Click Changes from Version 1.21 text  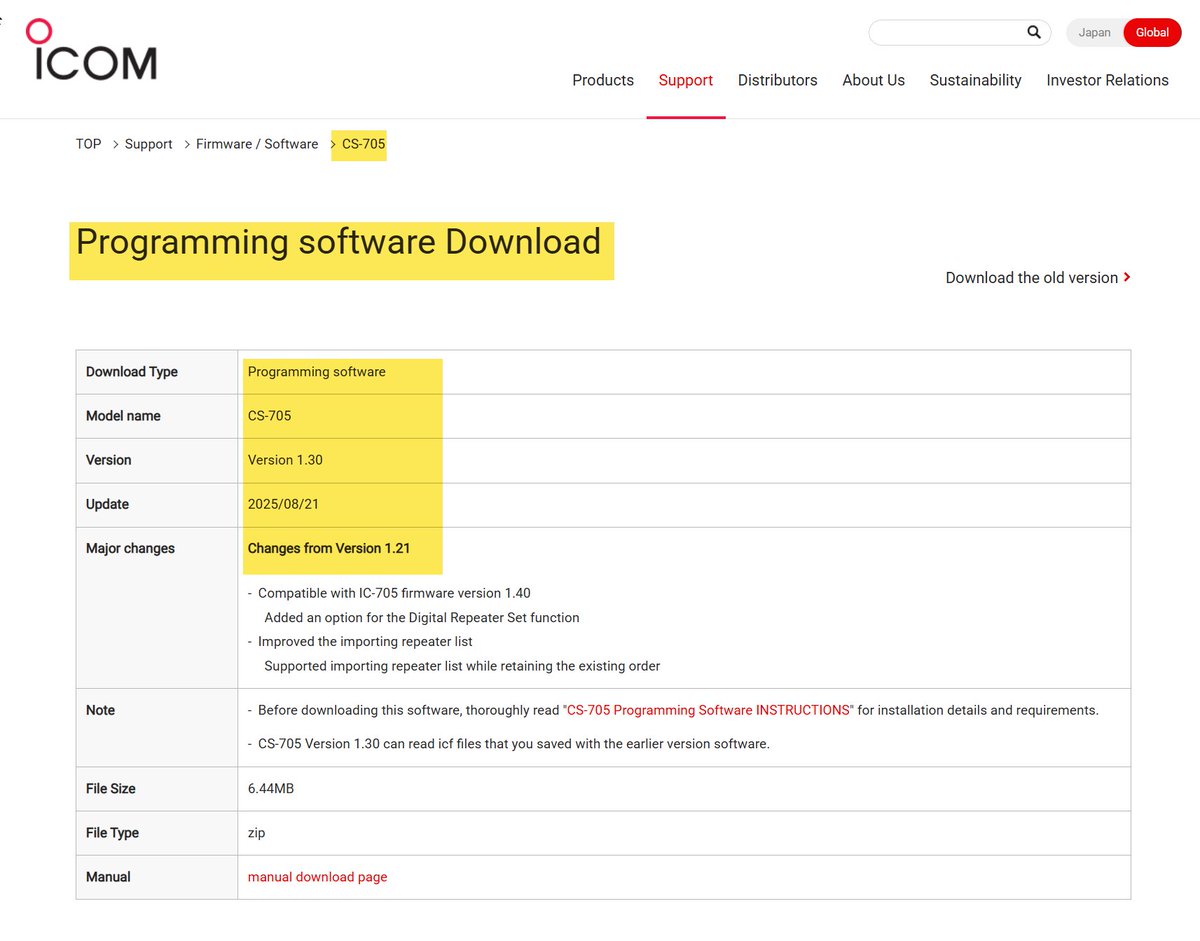click(x=329, y=548)
